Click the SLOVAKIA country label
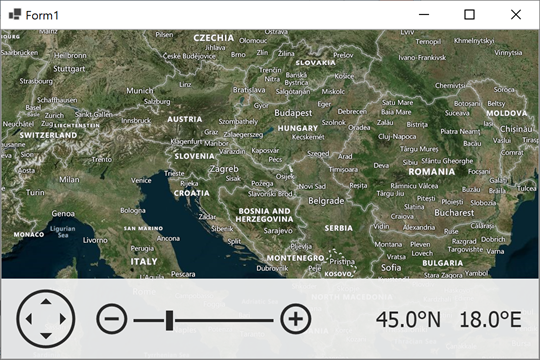Screen dimensions: 540x360 coord(315,63)
